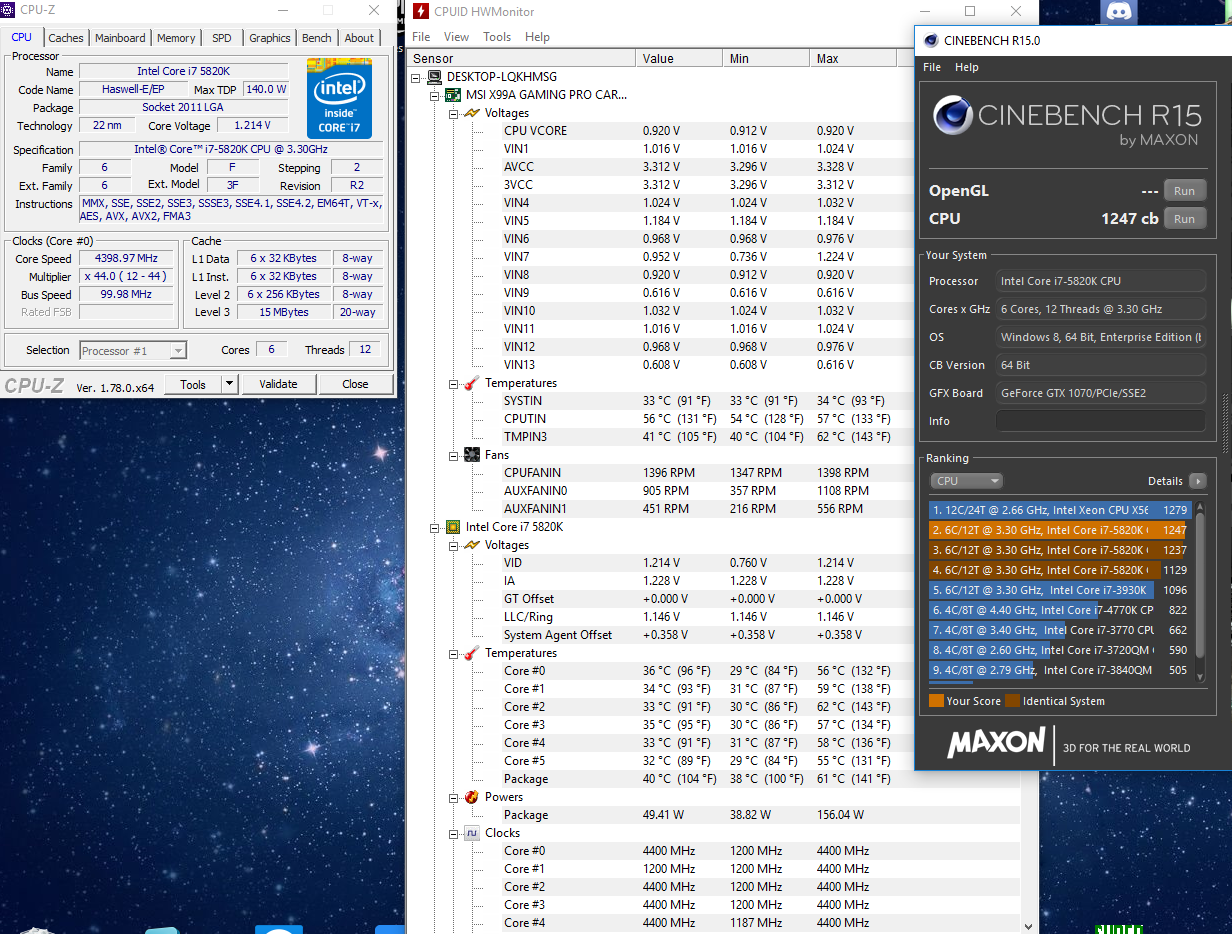Image resolution: width=1232 pixels, height=934 pixels.
Task: Click the Powers flame icon
Action: [471, 797]
